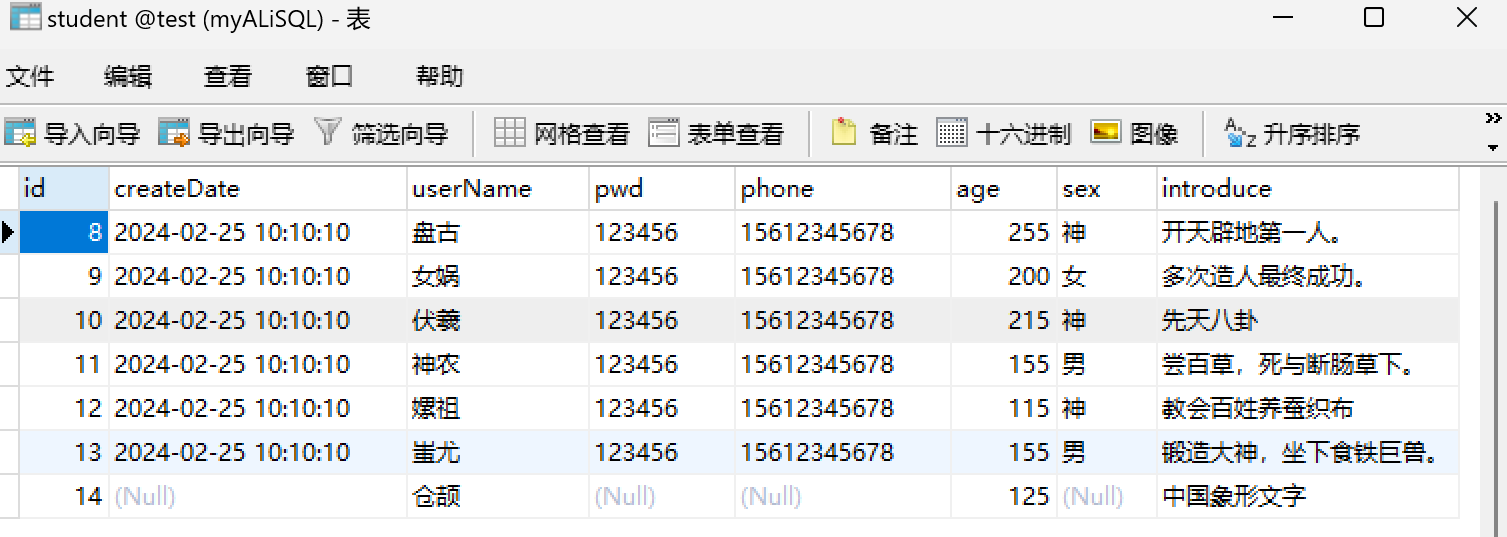Open the Window (窗口) menu
Viewport: 1507px width, 537px height.
pos(330,76)
